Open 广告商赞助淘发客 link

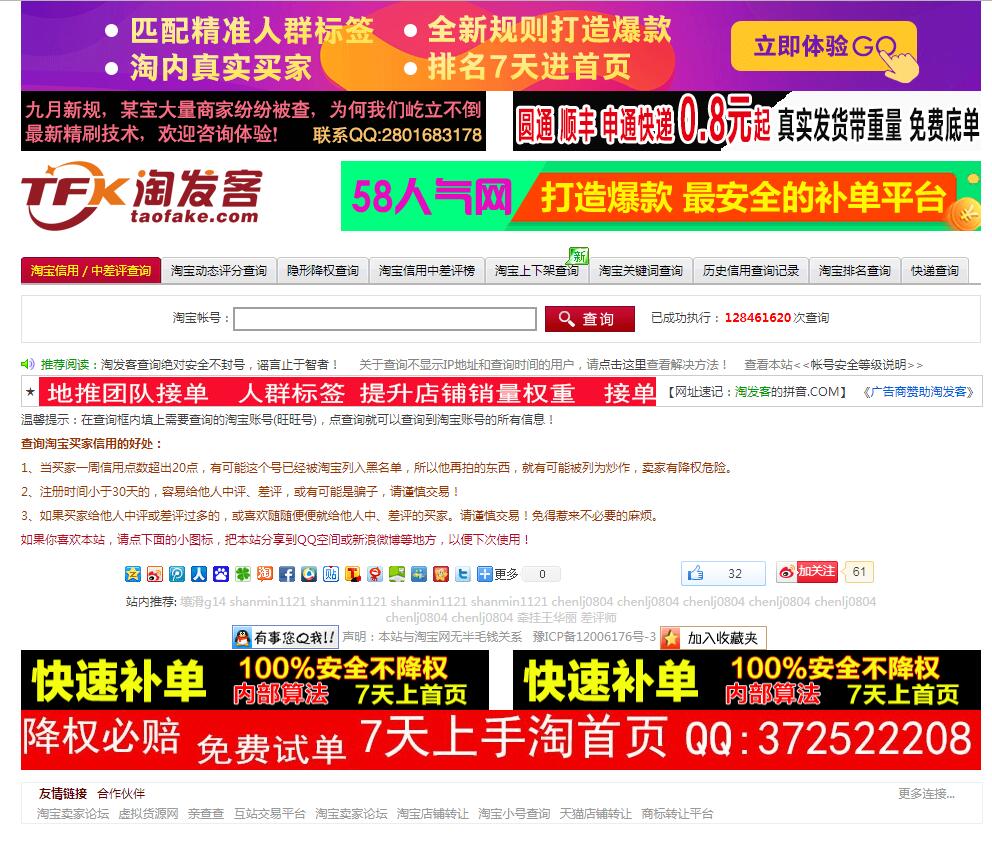pos(918,392)
